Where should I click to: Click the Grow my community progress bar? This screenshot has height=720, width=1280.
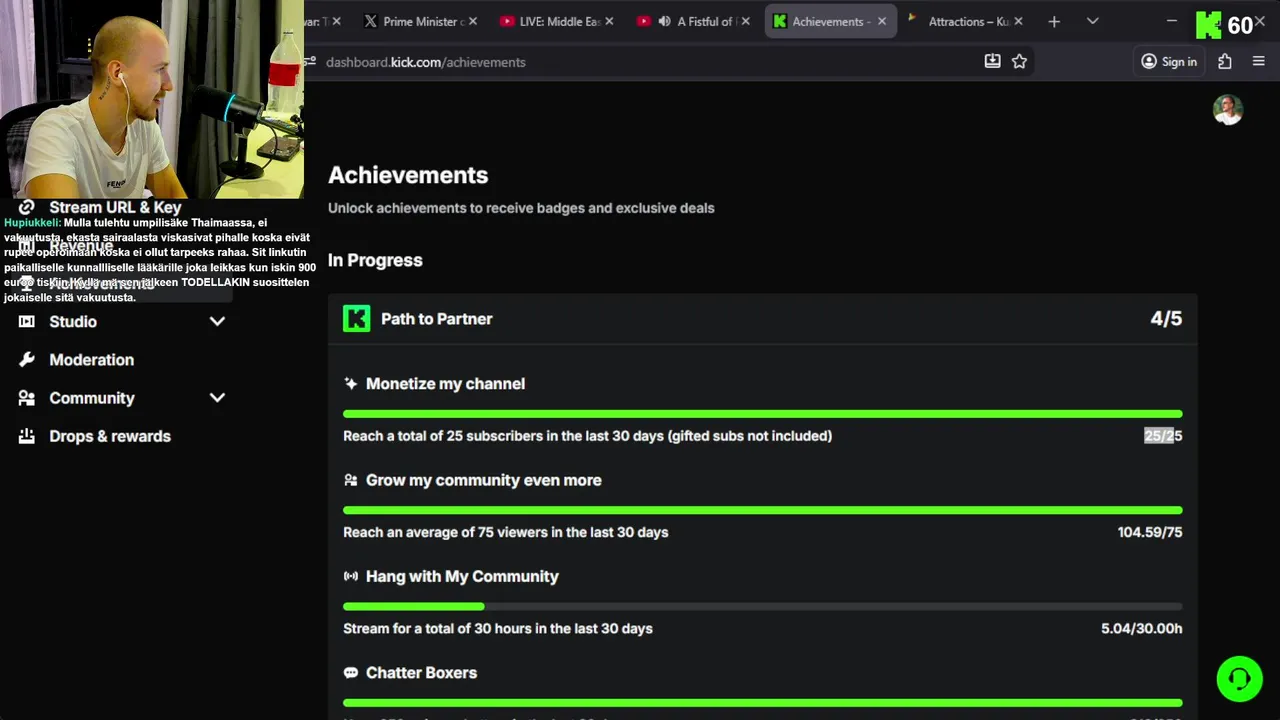(x=762, y=510)
